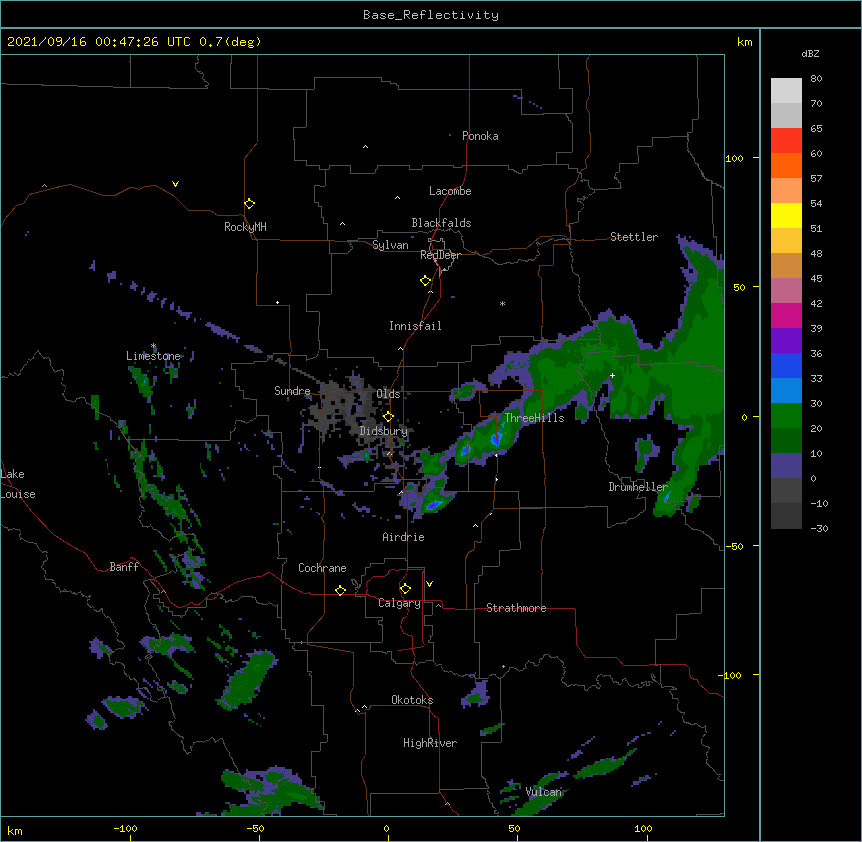Image resolution: width=862 pixels, height=842 pixels.
Task: Click the yellow station marker near RockyMH
Action: click(x=249, y=203)
